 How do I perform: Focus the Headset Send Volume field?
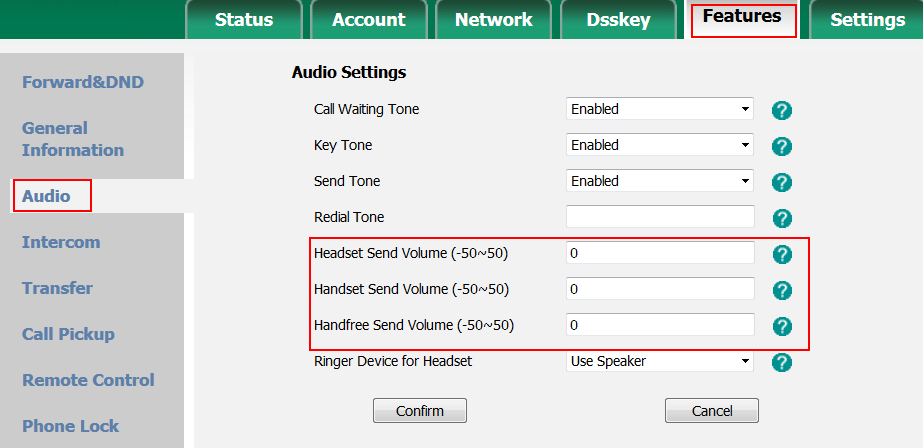tap(660, 253)
